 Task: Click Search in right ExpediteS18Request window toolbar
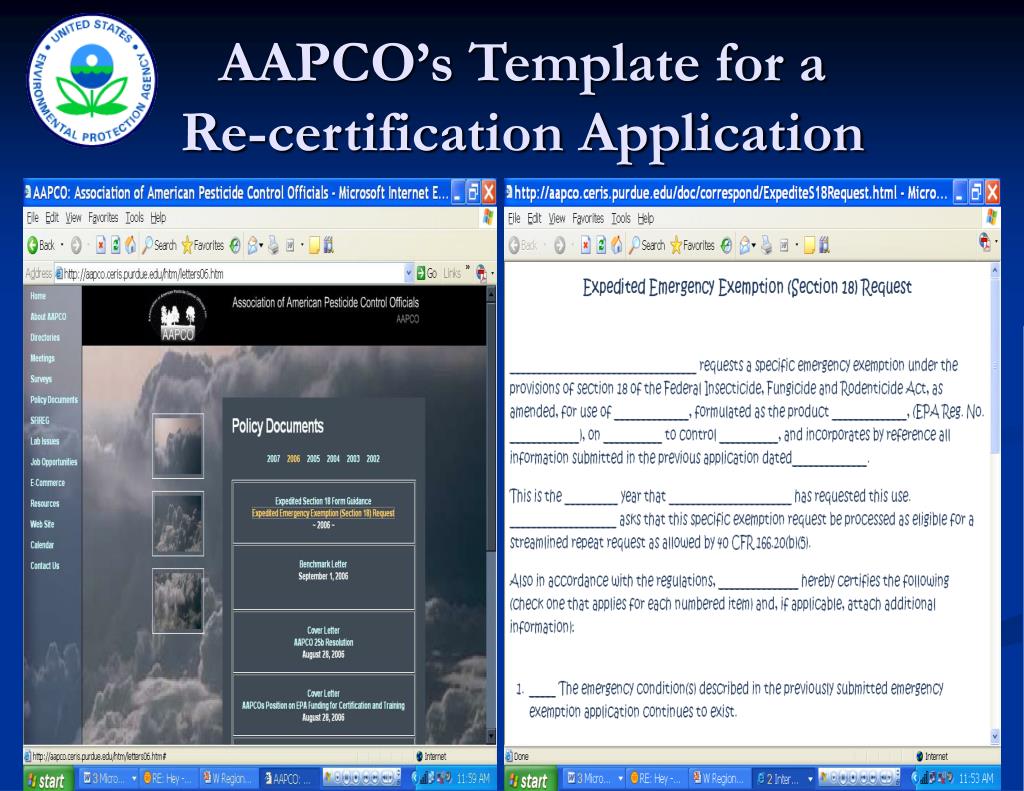647,246
